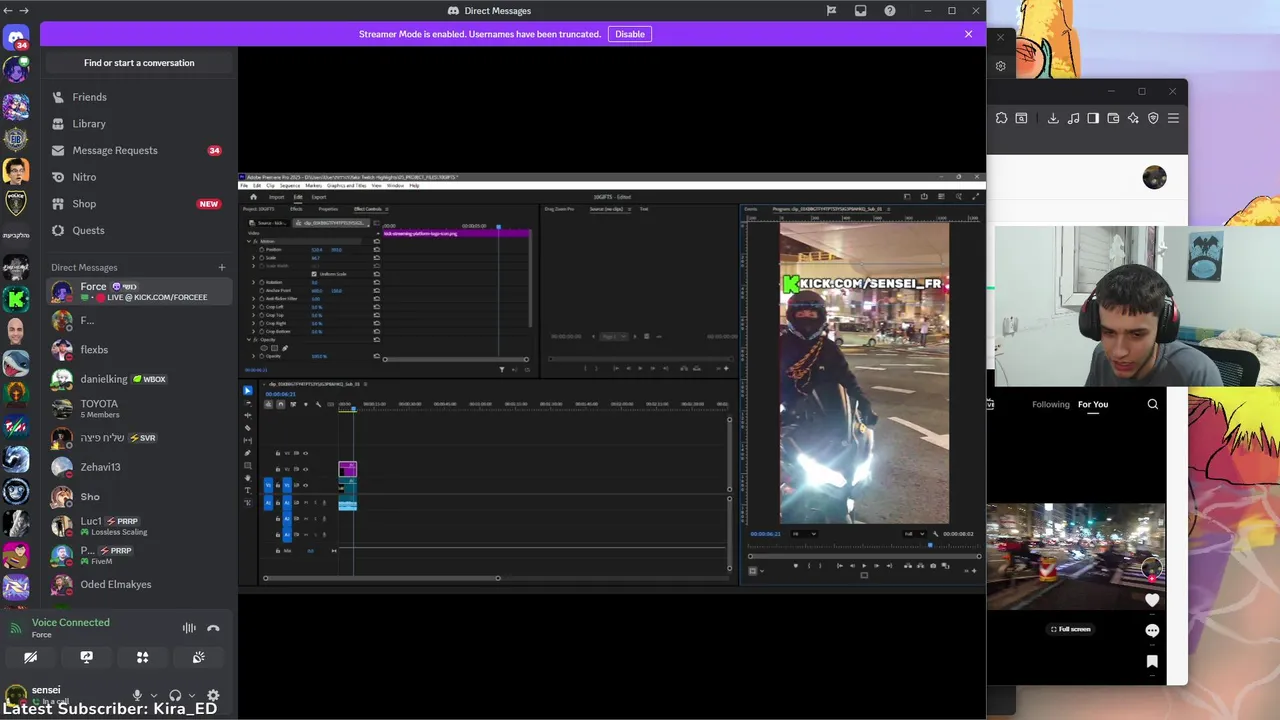Expand the Scale property
1280x720 pixels.
click(254, 258)
